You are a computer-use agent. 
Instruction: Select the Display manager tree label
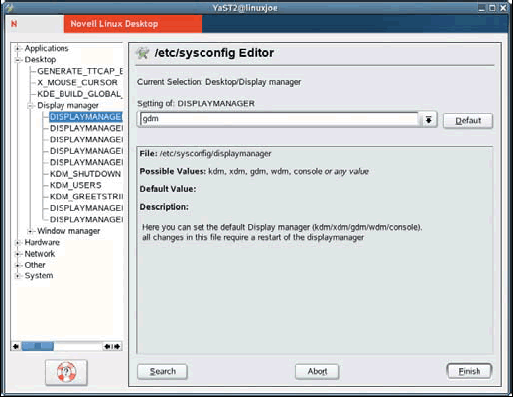[x=68, y=106]
